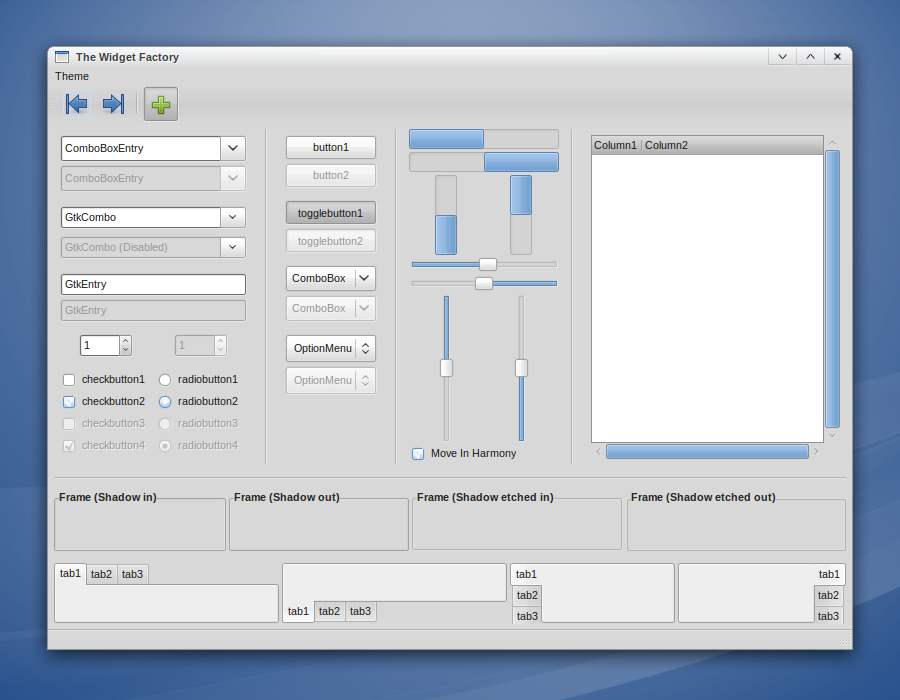Click the list's vertical scrollbar thumb
This screenshot has width=900, height=700.
pos(832,289)
